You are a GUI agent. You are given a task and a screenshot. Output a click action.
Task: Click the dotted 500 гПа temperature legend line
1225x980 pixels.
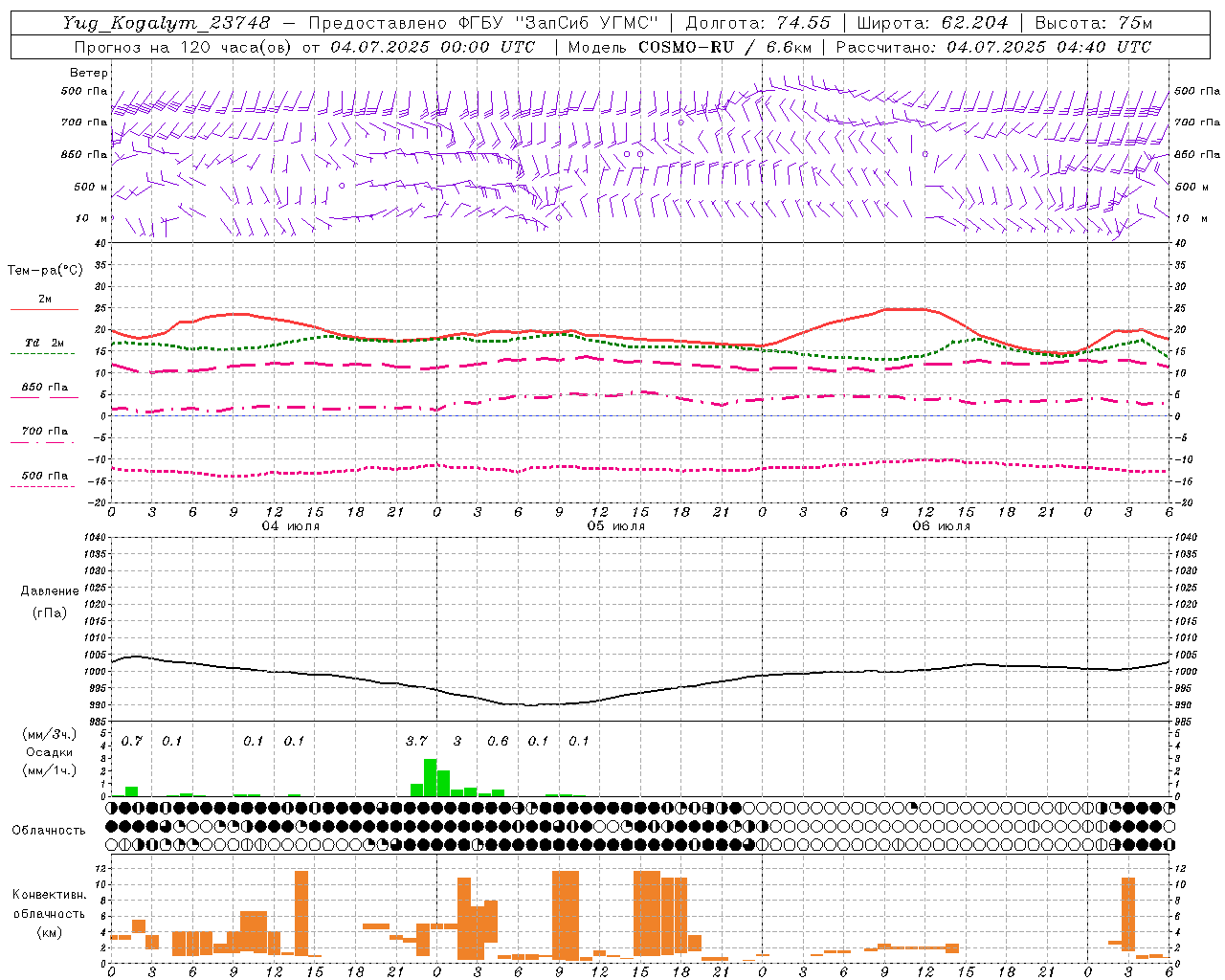click(x=43, y=487)
